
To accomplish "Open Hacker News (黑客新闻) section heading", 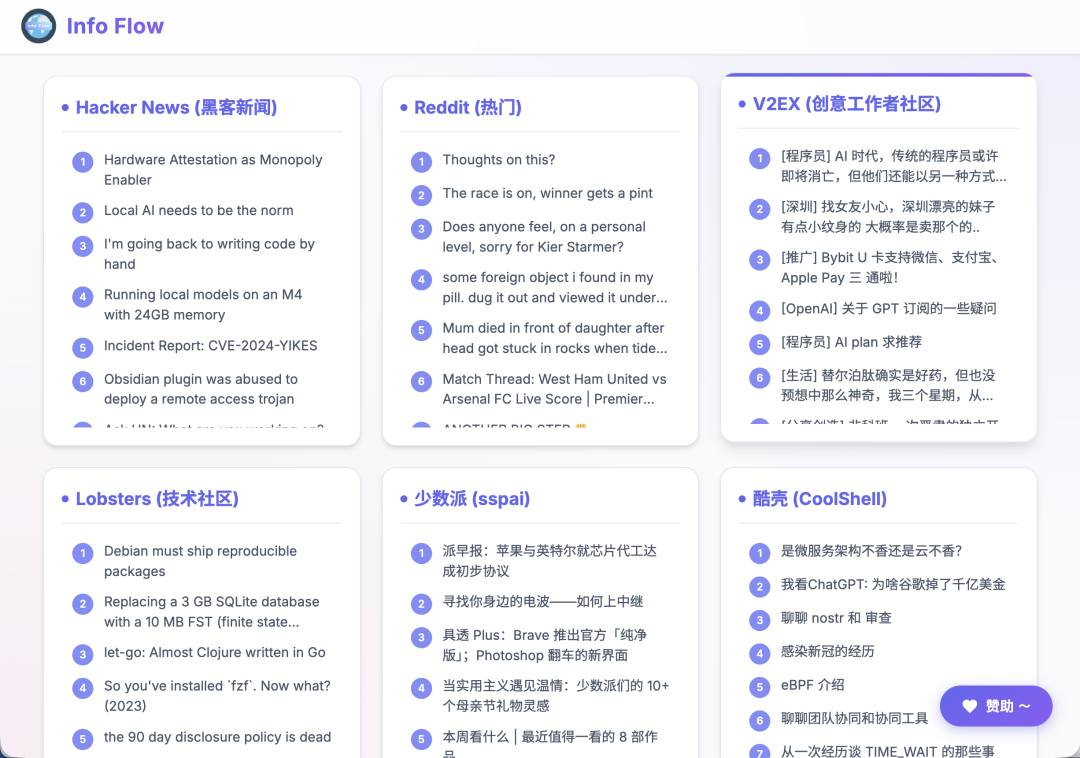I will [x=176, y=107].
